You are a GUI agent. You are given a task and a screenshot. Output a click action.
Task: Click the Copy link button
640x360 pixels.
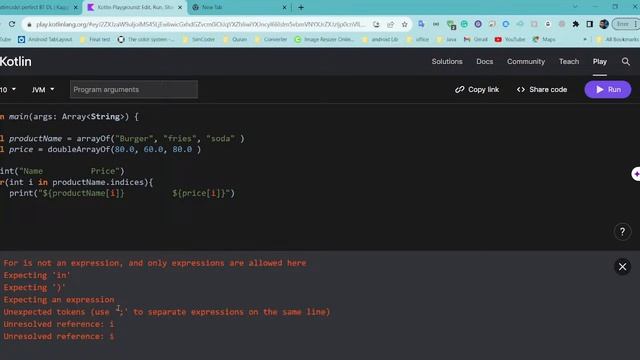477,89
